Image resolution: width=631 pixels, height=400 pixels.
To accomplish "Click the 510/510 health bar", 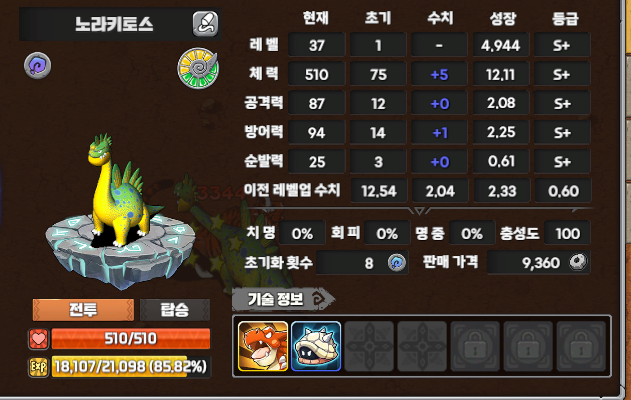I will (131, 339).
